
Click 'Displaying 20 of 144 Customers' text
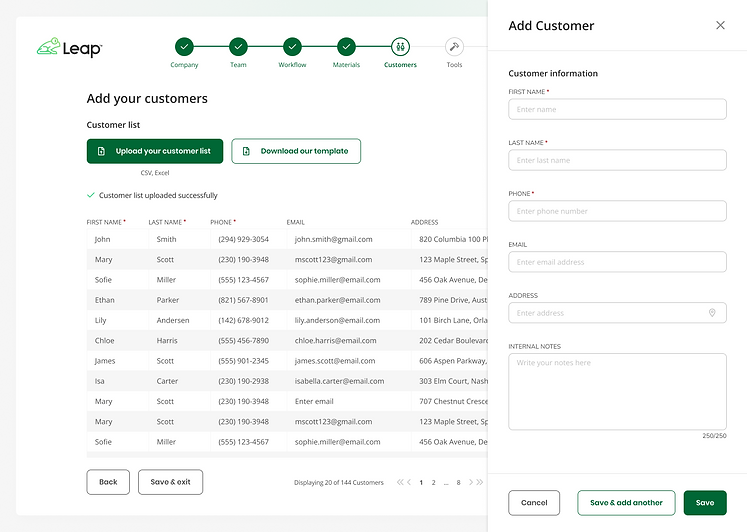339,482
